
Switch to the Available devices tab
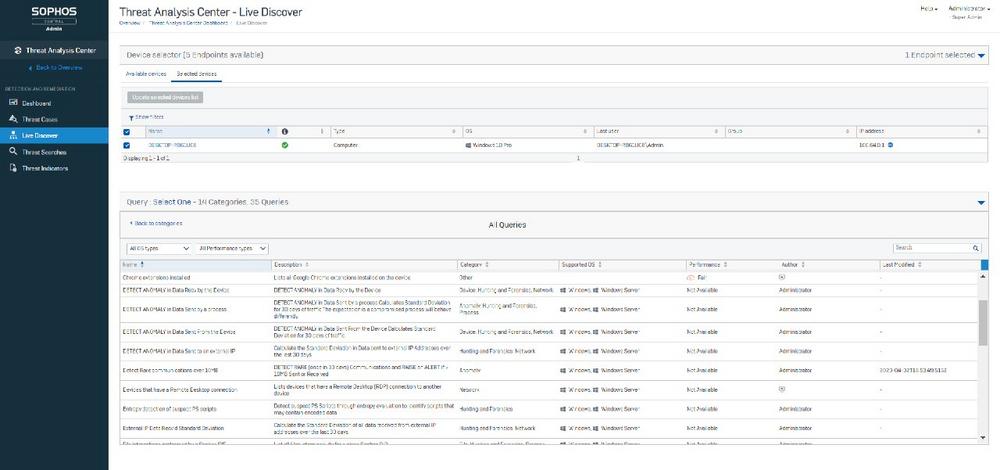146,74
